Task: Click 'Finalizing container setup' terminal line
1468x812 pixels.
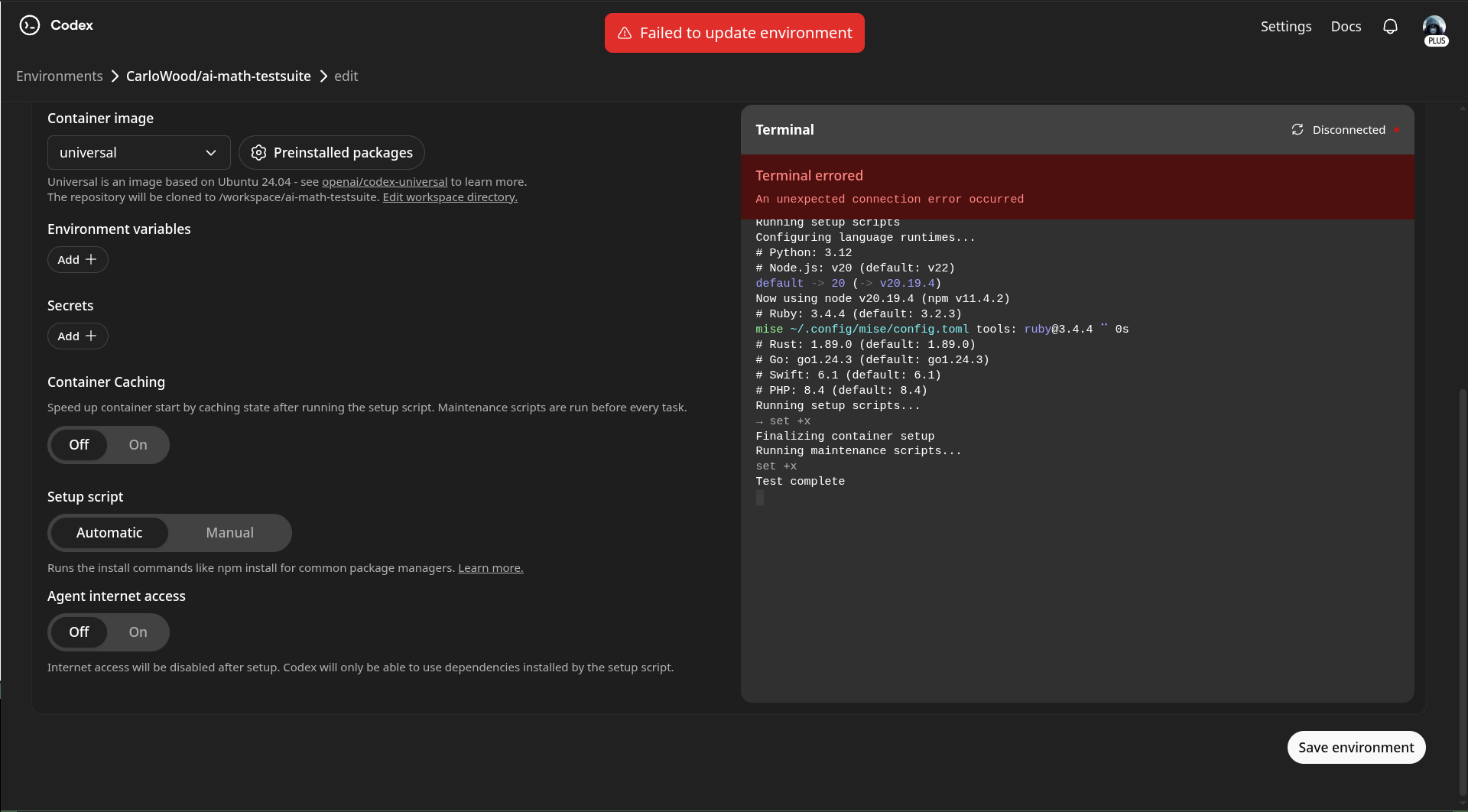Action: pyautogui.click(x=845, y=437)
